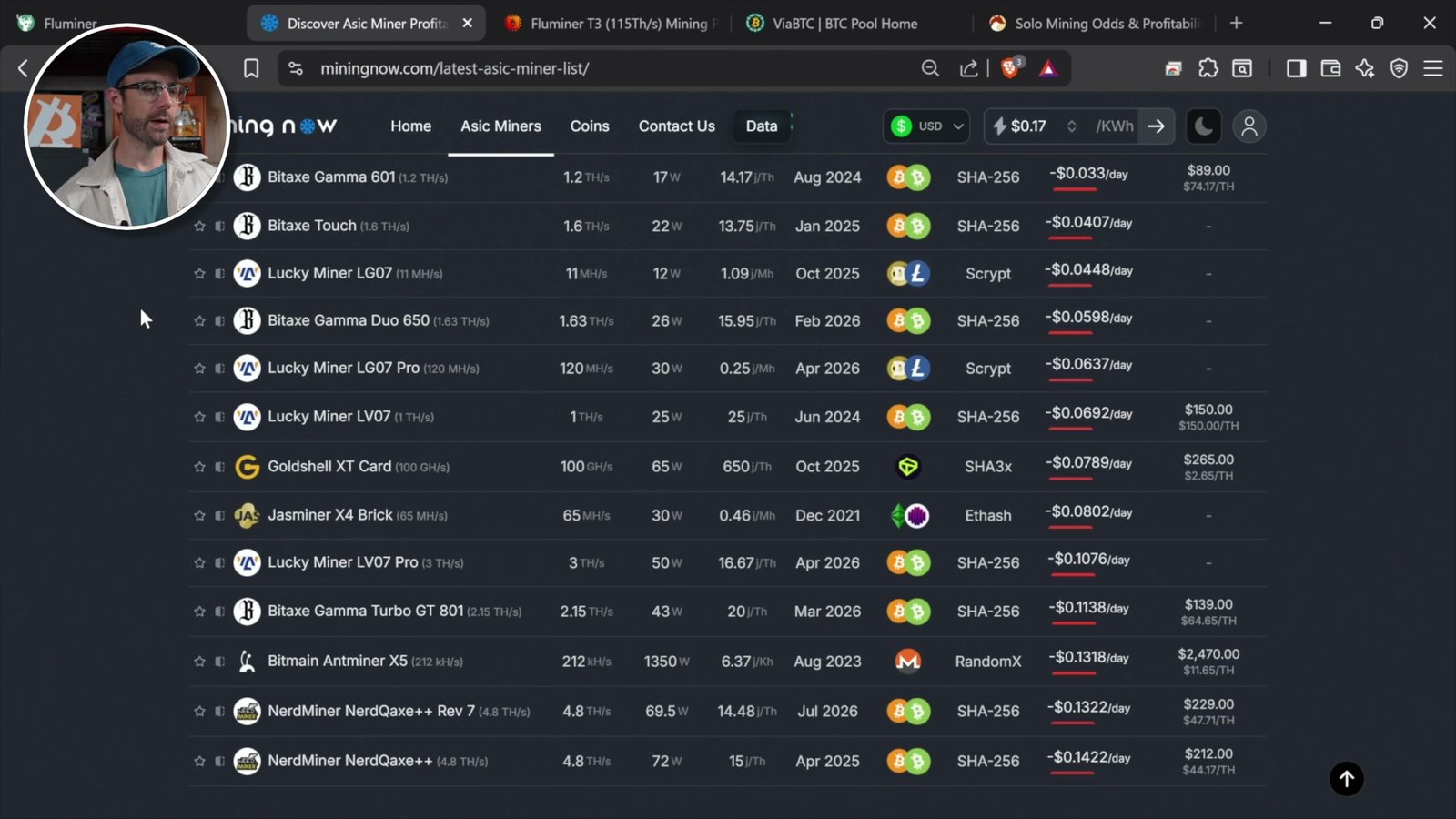Open the Contact Us nav item
This screenshot has width=1456, height=819.
click(677, 126)
